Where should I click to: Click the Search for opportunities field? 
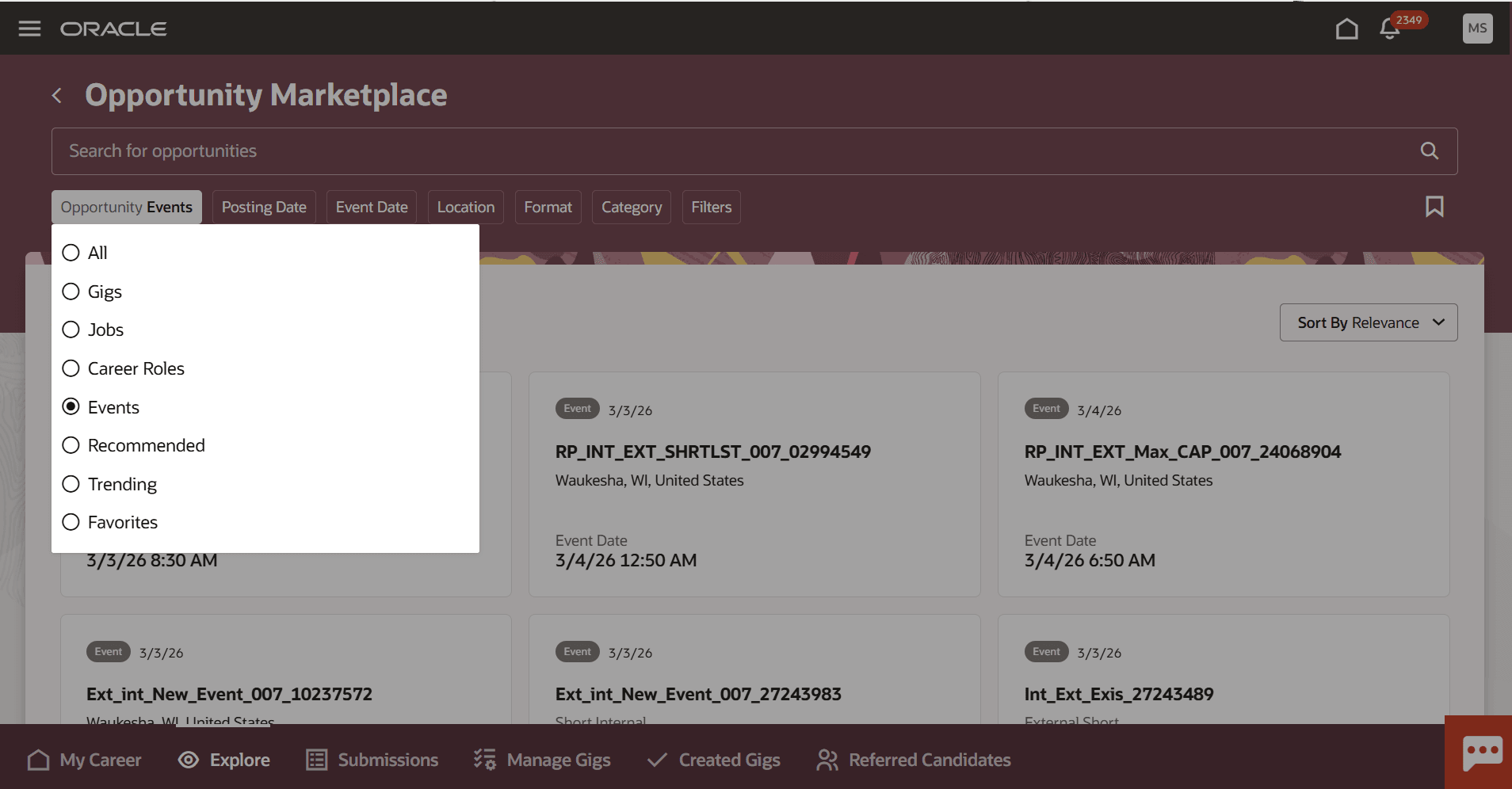[754, 151]
